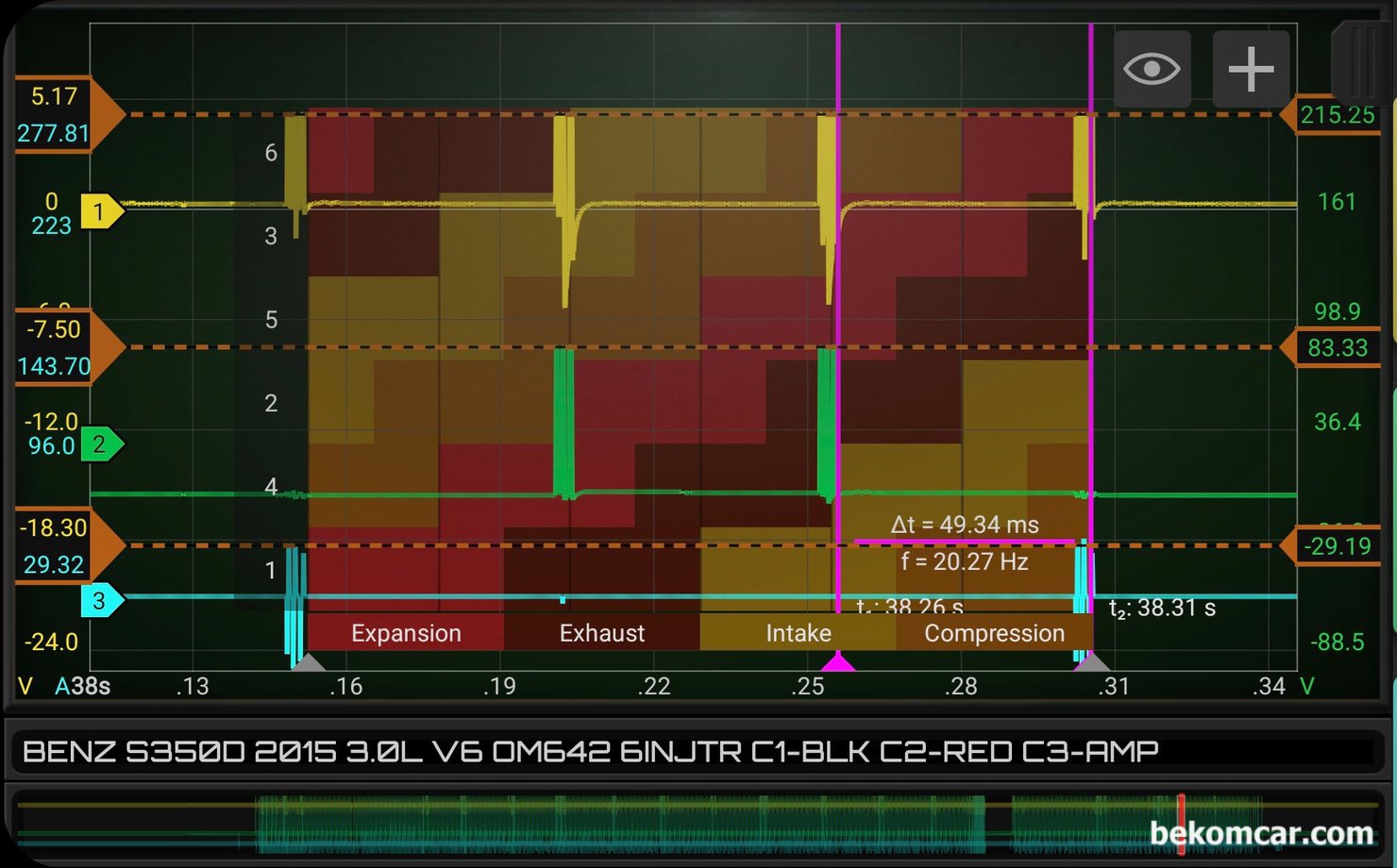
Task: Click the -24.0 left axis value
Action: coord(51,642)
